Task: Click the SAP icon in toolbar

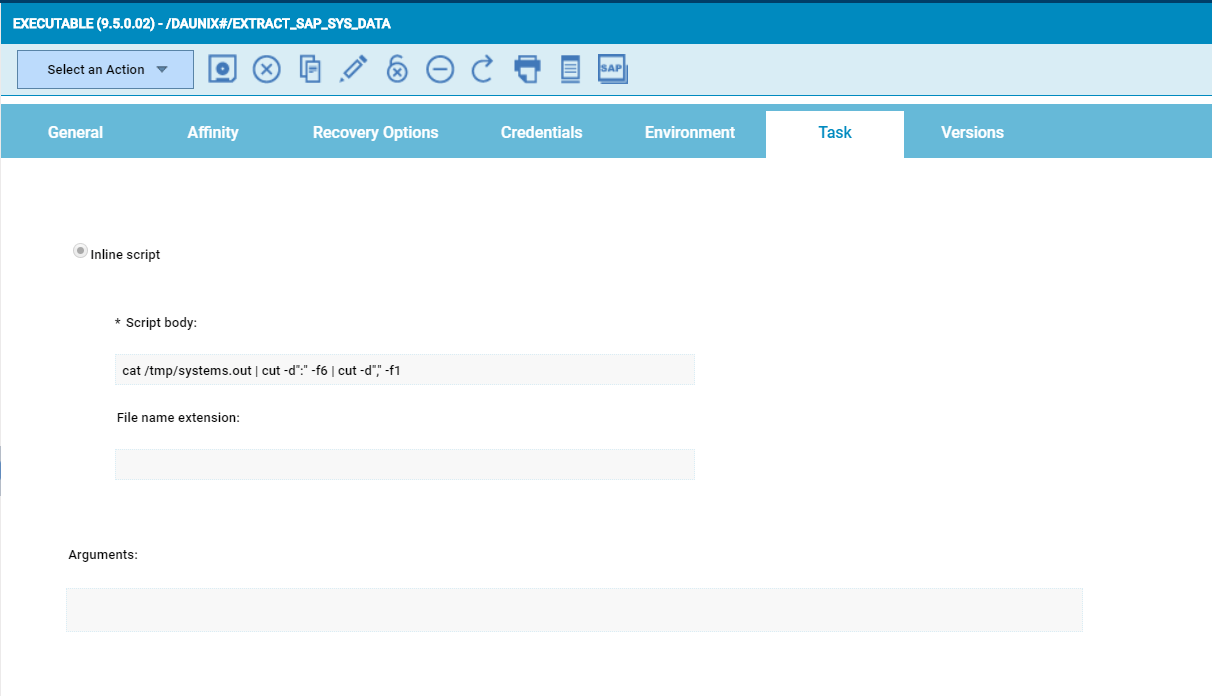Action: (612, 69)
